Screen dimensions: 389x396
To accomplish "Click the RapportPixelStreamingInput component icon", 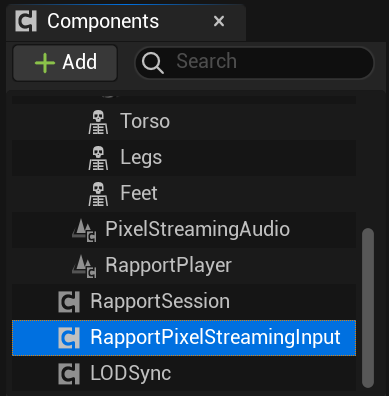I will pos(69,338).
